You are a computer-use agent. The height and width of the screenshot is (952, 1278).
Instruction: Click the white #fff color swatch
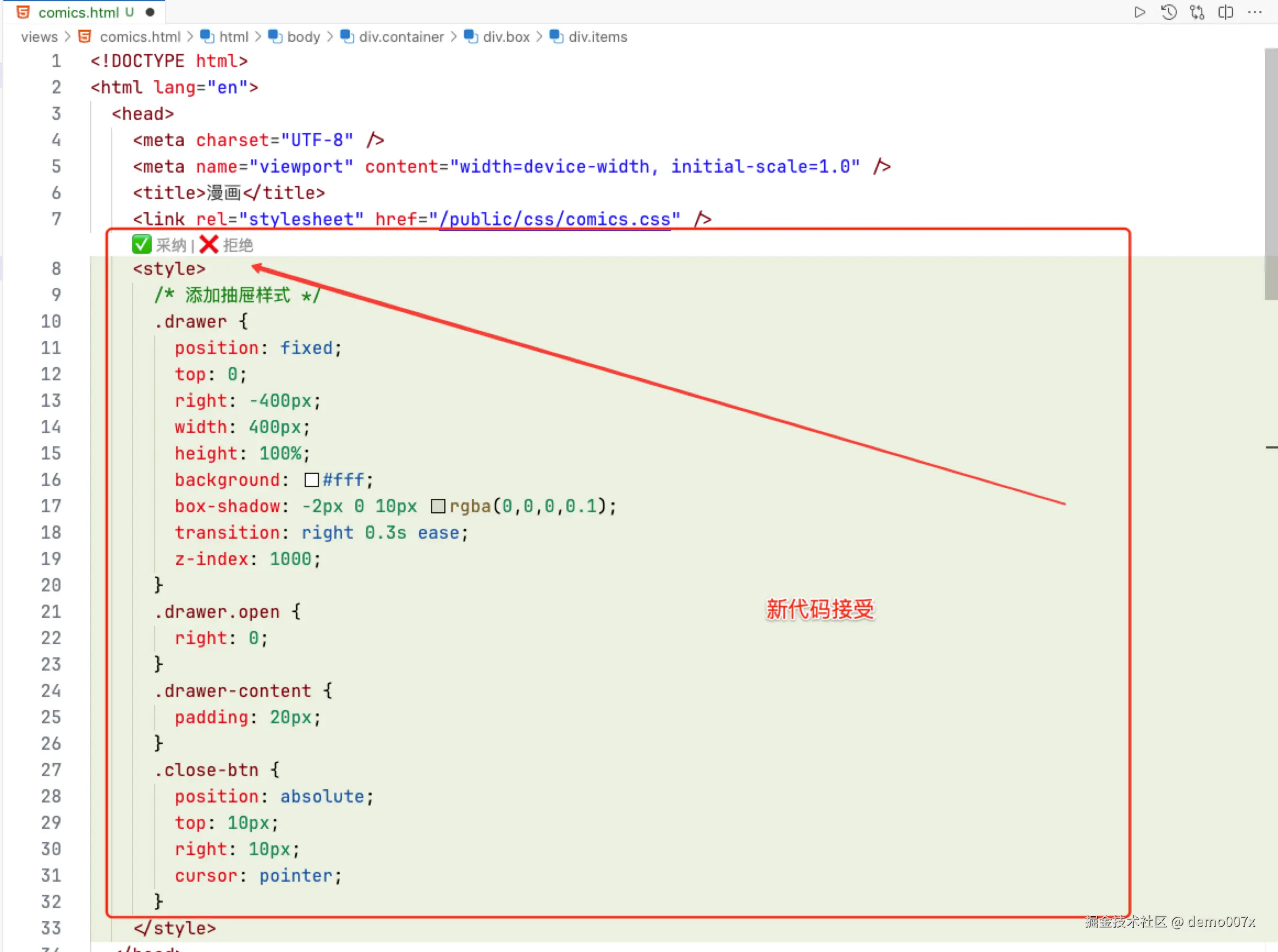[311, 479]
